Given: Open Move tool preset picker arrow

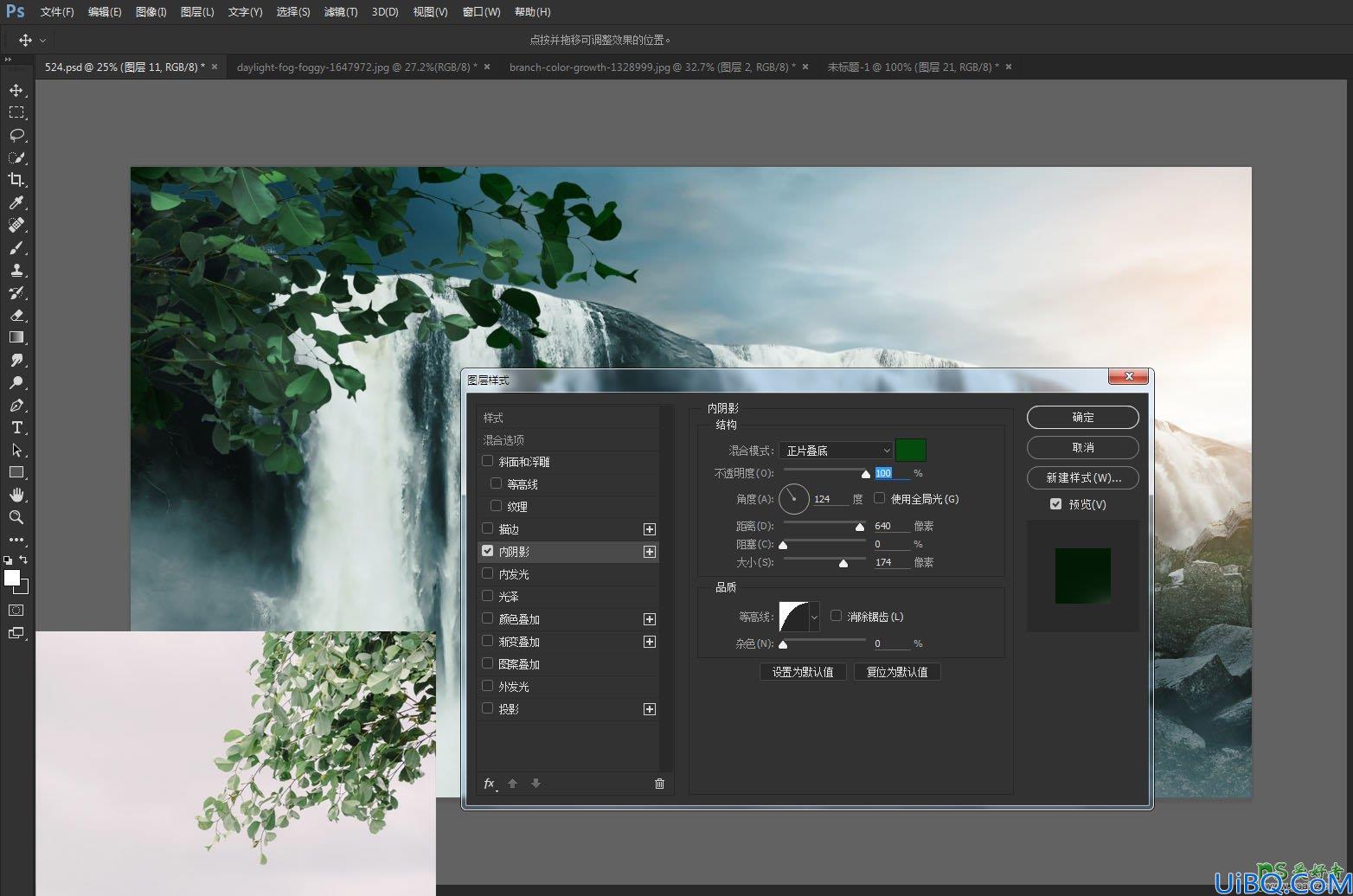Looking at the screenshot, I should (42, 40).
